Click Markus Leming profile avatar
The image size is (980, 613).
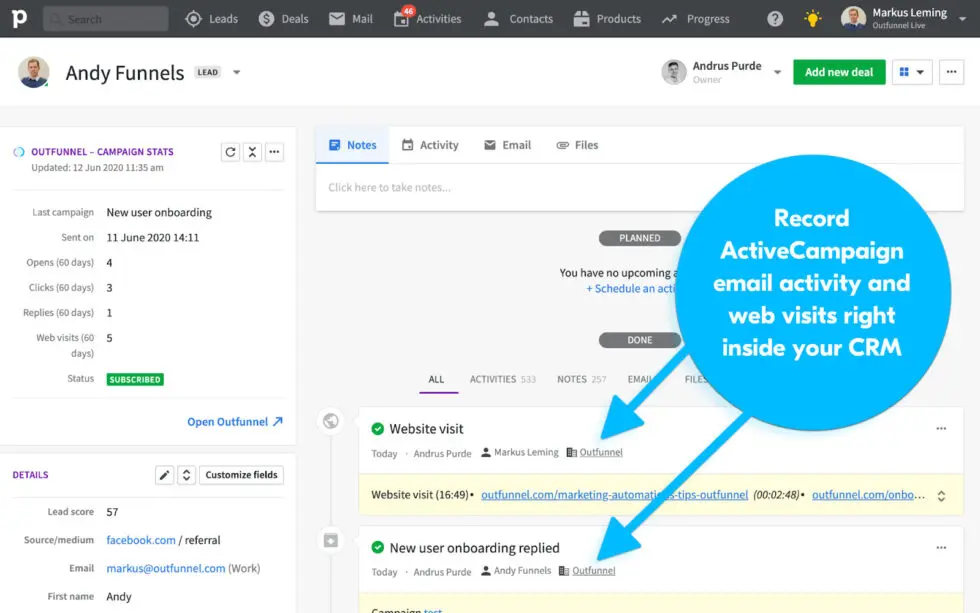click(x=853, y=18)
